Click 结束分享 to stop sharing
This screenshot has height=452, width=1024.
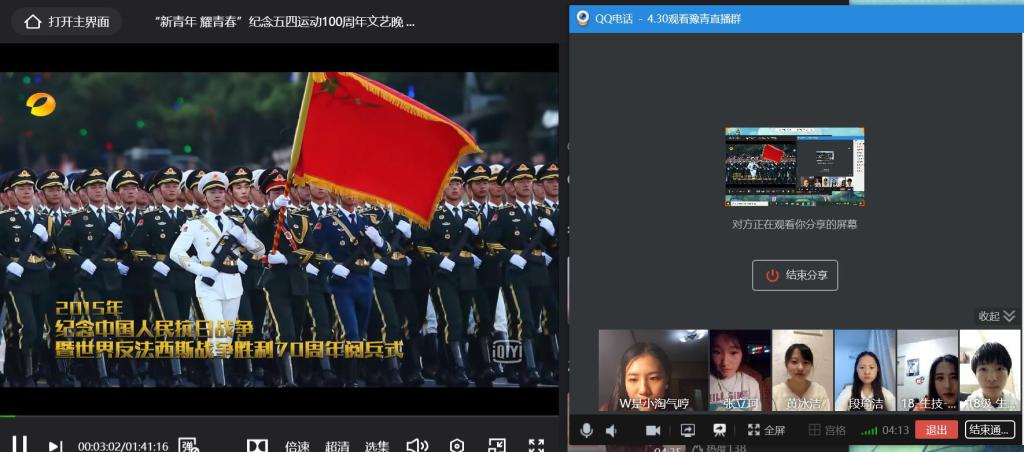795,275
